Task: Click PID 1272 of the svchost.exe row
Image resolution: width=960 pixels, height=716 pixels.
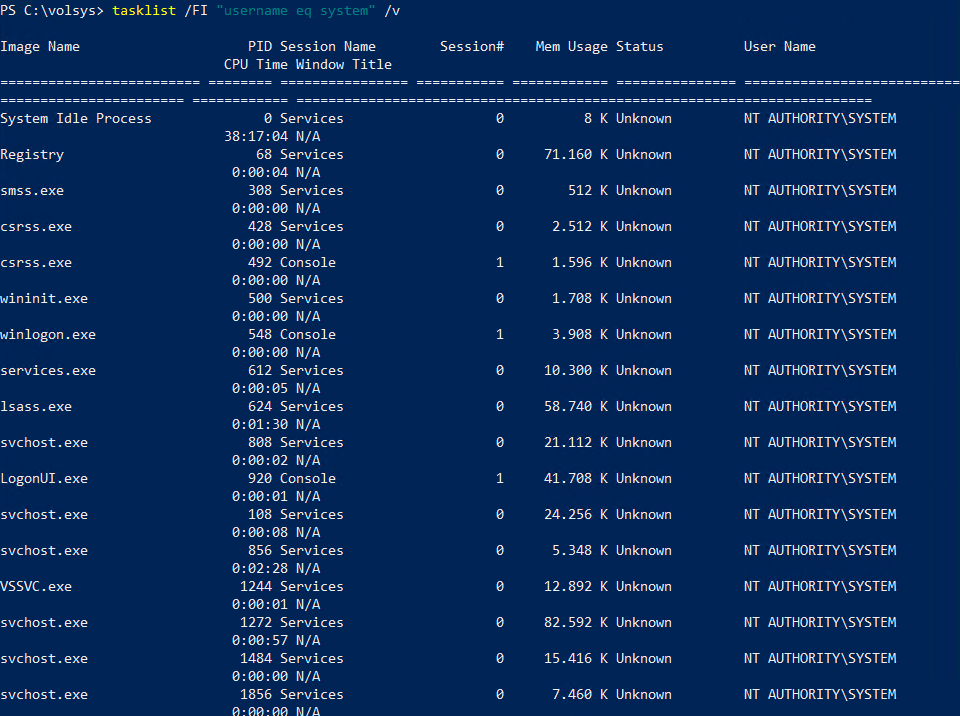Action: tap(256, 623)
